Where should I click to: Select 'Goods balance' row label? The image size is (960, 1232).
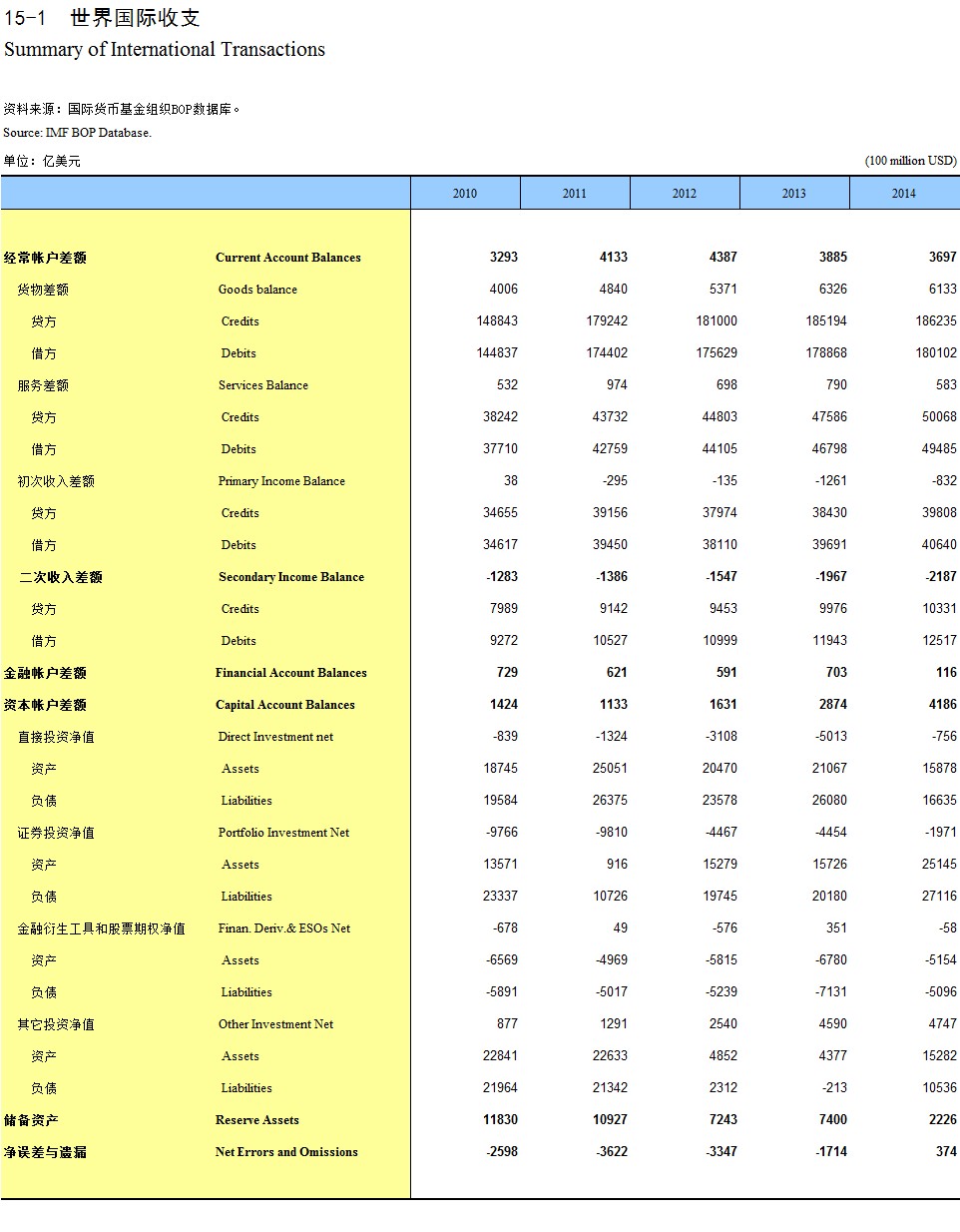(257, 290)
